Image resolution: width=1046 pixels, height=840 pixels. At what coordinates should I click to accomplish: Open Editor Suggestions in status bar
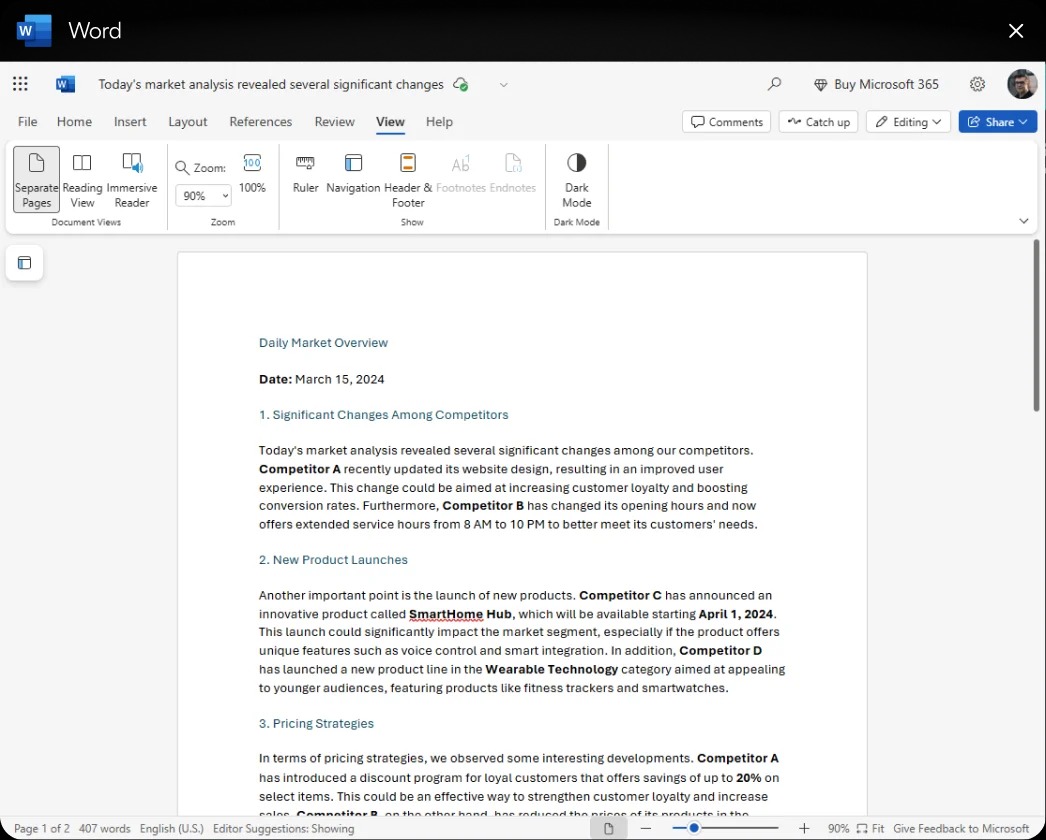(284, 829)
